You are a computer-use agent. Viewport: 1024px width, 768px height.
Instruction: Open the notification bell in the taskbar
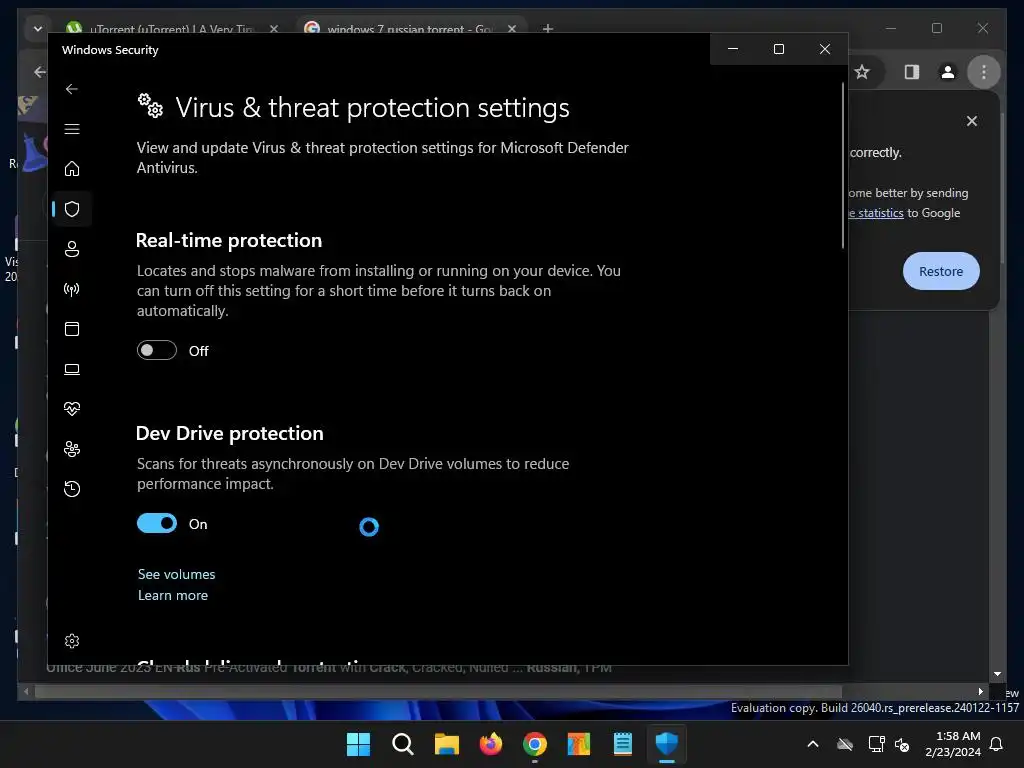coord(997,744)
